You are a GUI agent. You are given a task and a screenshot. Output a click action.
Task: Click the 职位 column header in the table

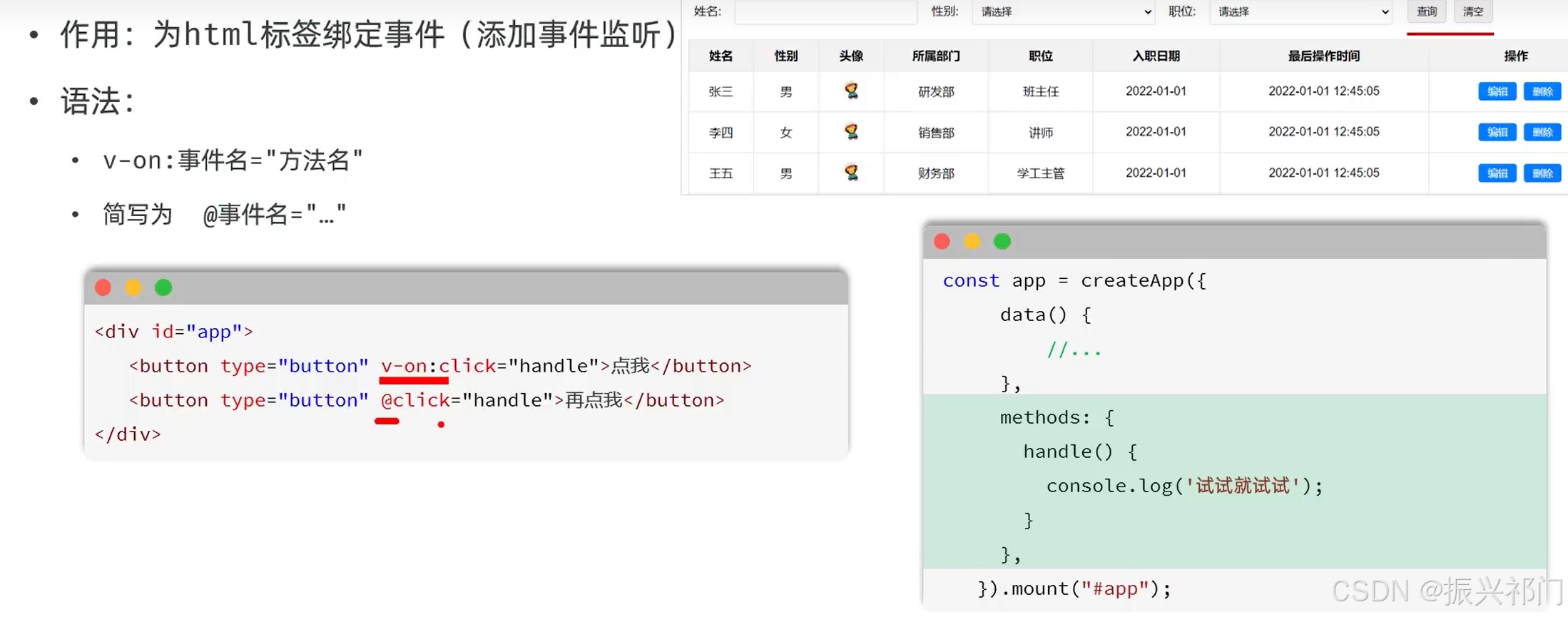pos(1041,56)
